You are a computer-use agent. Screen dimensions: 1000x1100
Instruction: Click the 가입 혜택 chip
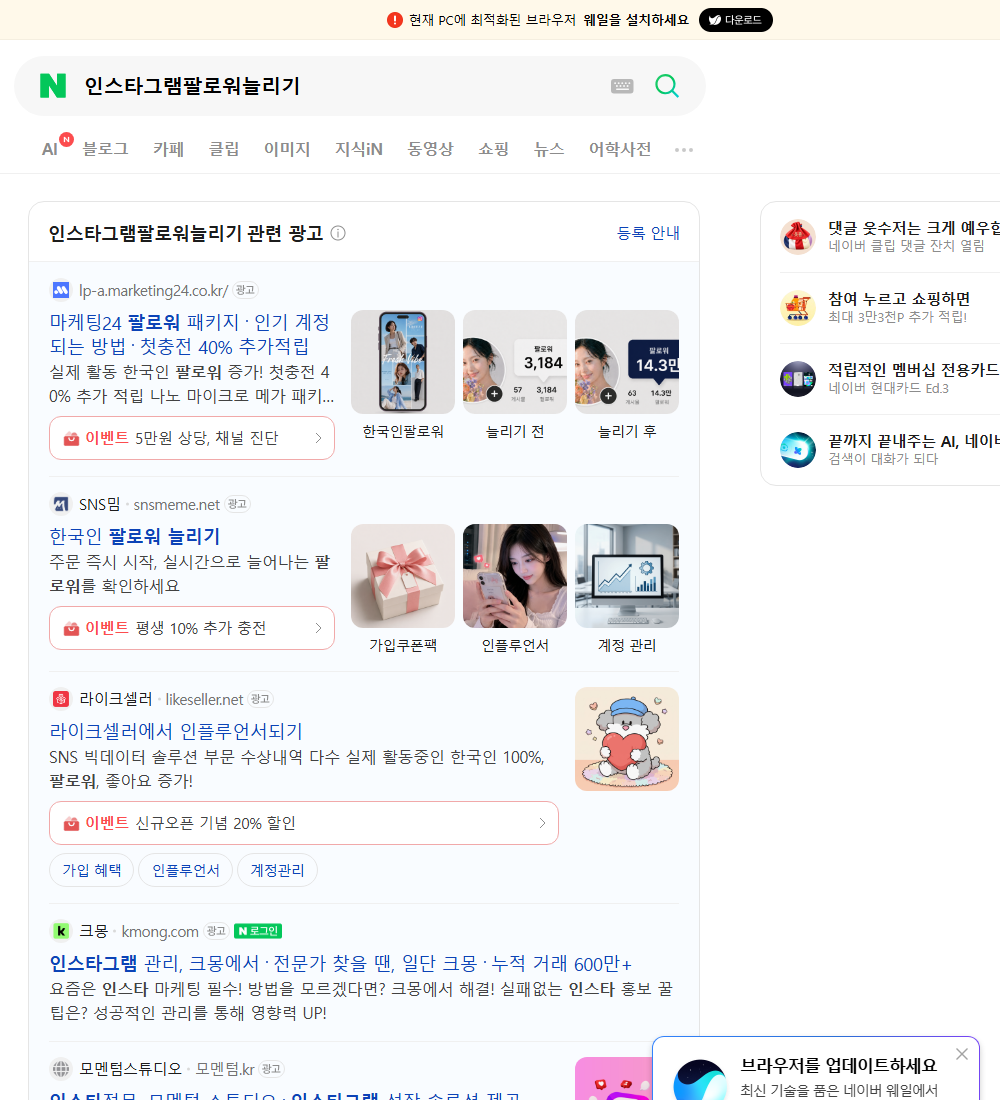pyautogui.click(x=91, y=870)
